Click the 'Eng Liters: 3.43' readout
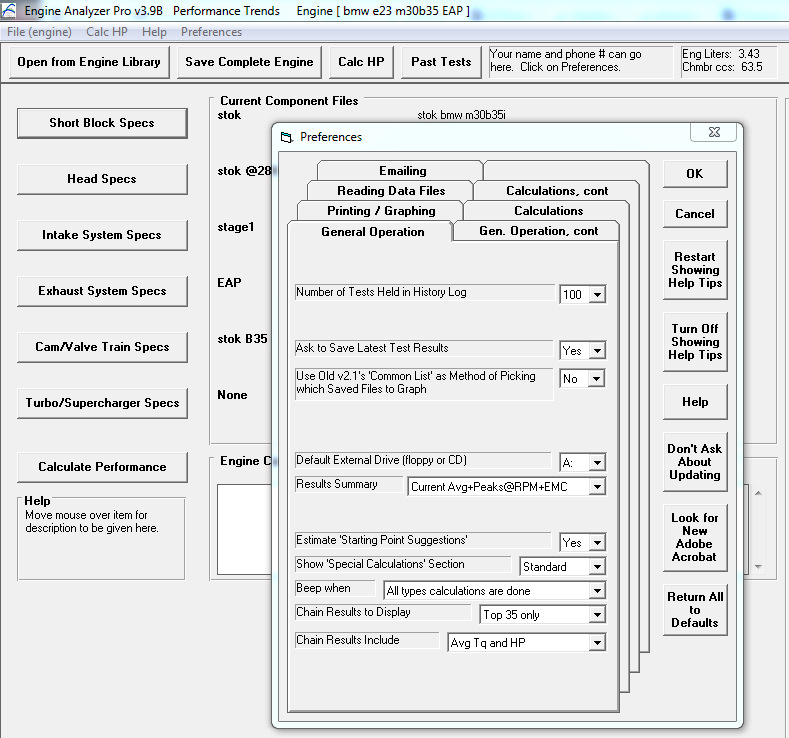The image size is (789, 738). point(721,54)
